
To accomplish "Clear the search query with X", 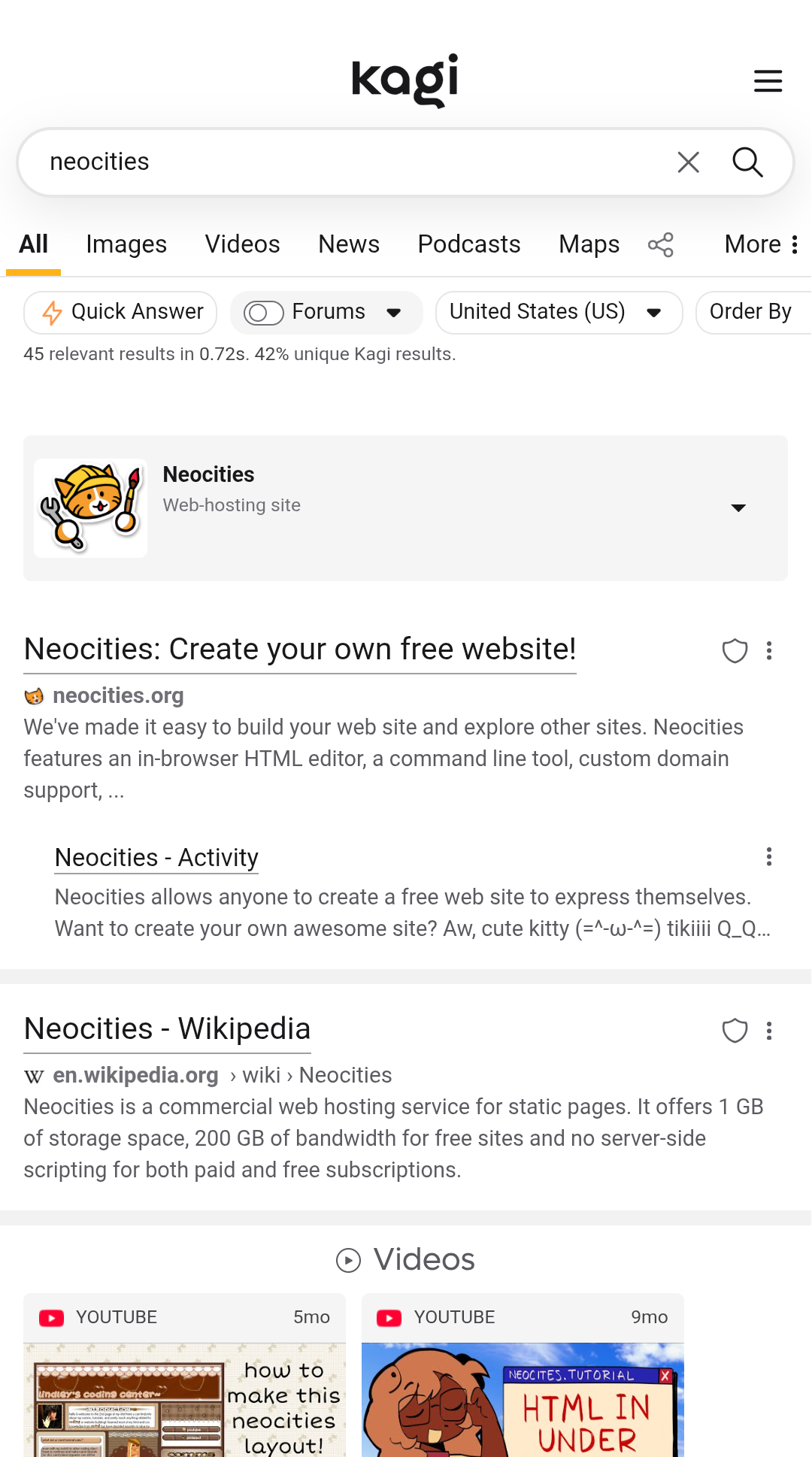I will (688, 162).
